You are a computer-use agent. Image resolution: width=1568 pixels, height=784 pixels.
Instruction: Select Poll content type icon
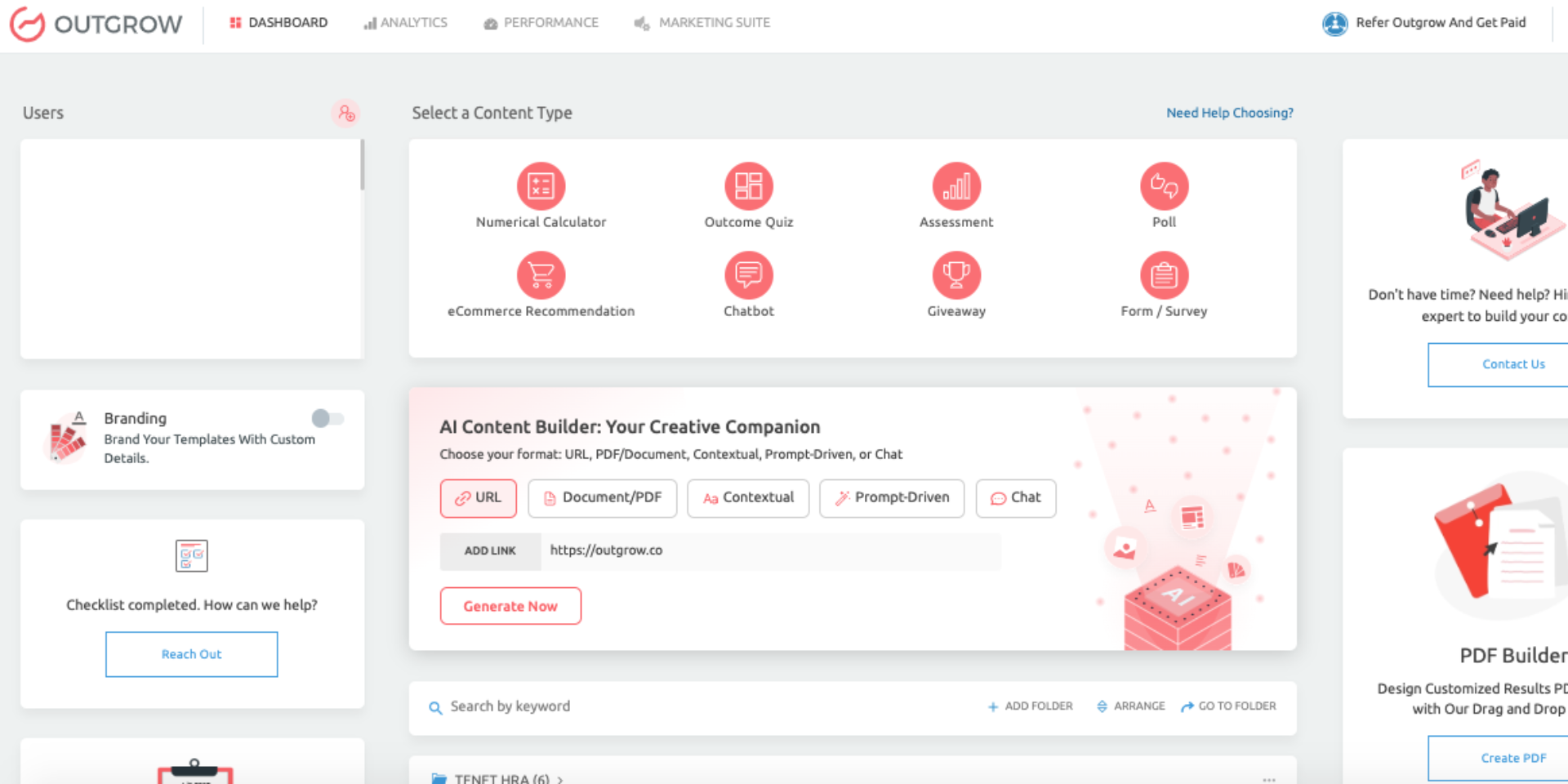tap(1165, 186)
